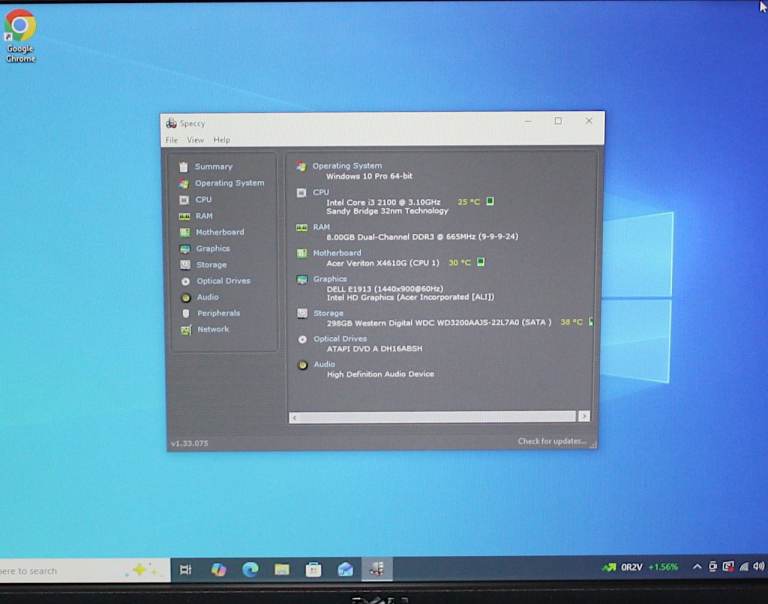Click the Audio speaker icon in the sidebar

[x=186, y=298]
